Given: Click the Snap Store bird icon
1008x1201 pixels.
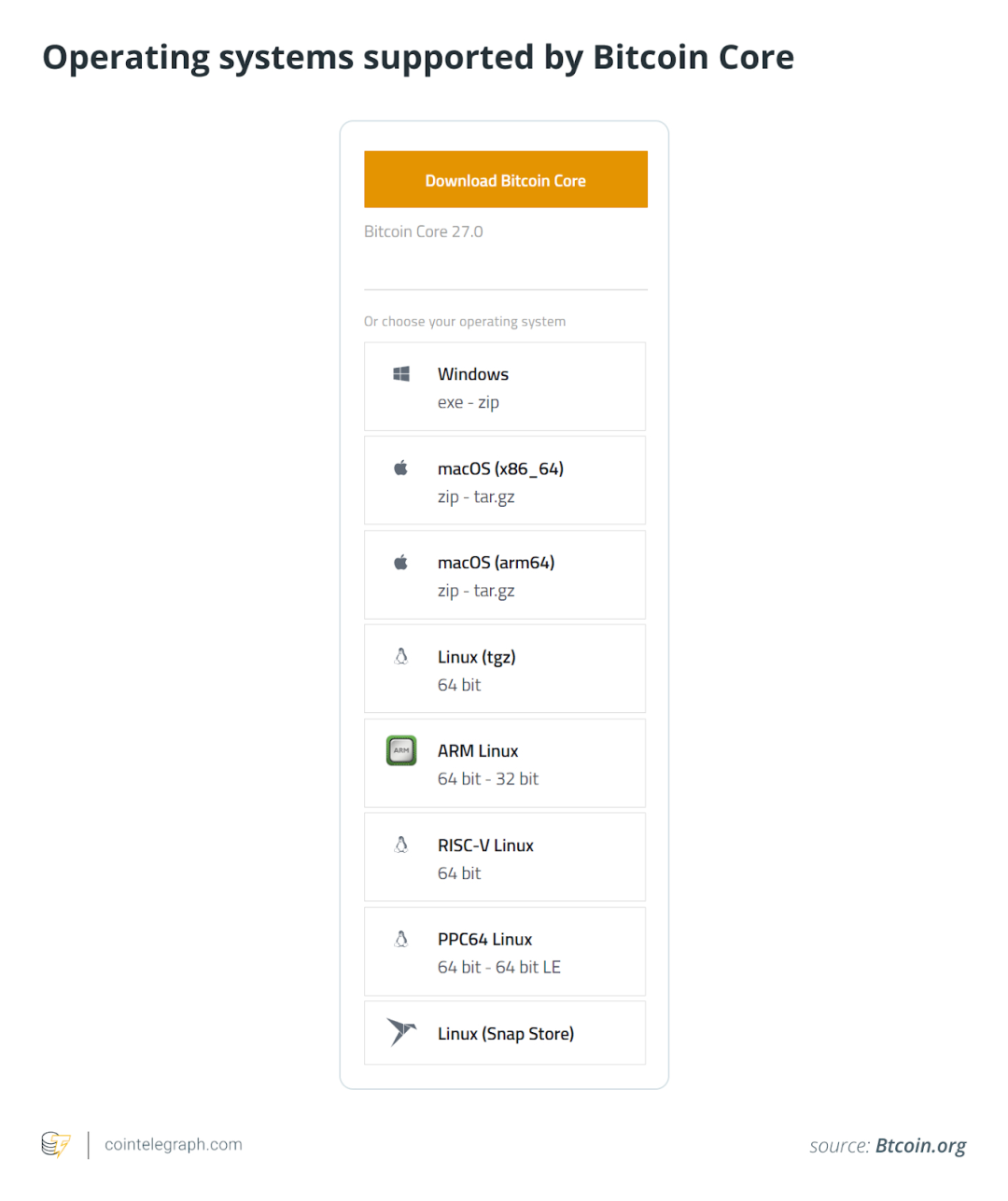Looking at the screenshot, I should click(x=401, y=1032).
